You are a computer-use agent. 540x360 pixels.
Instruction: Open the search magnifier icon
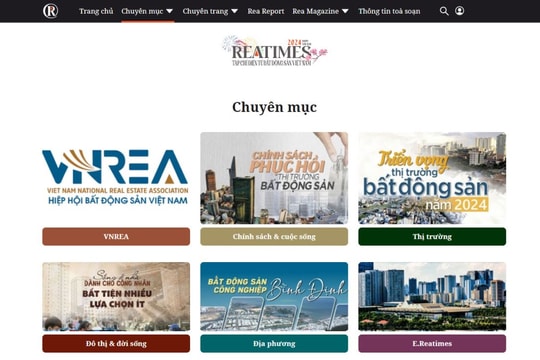click(x=444, y=11)
